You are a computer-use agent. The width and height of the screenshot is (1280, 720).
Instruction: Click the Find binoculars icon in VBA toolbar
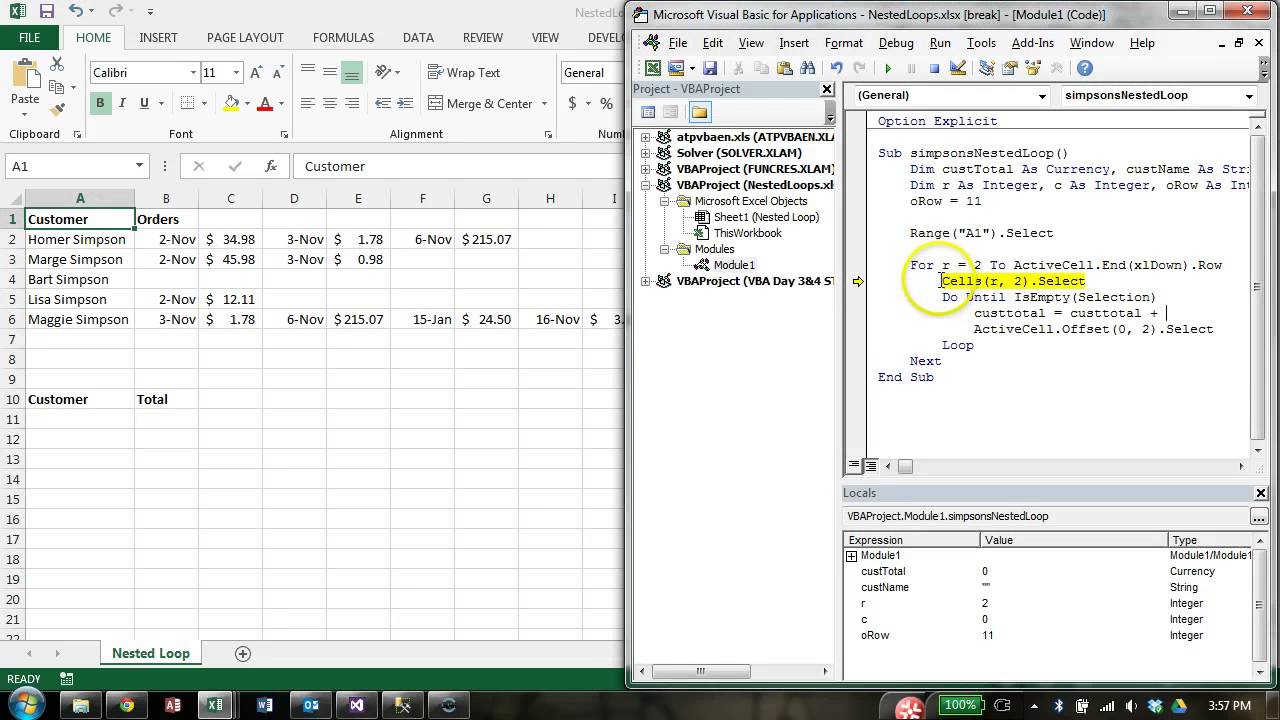[807, 68]
